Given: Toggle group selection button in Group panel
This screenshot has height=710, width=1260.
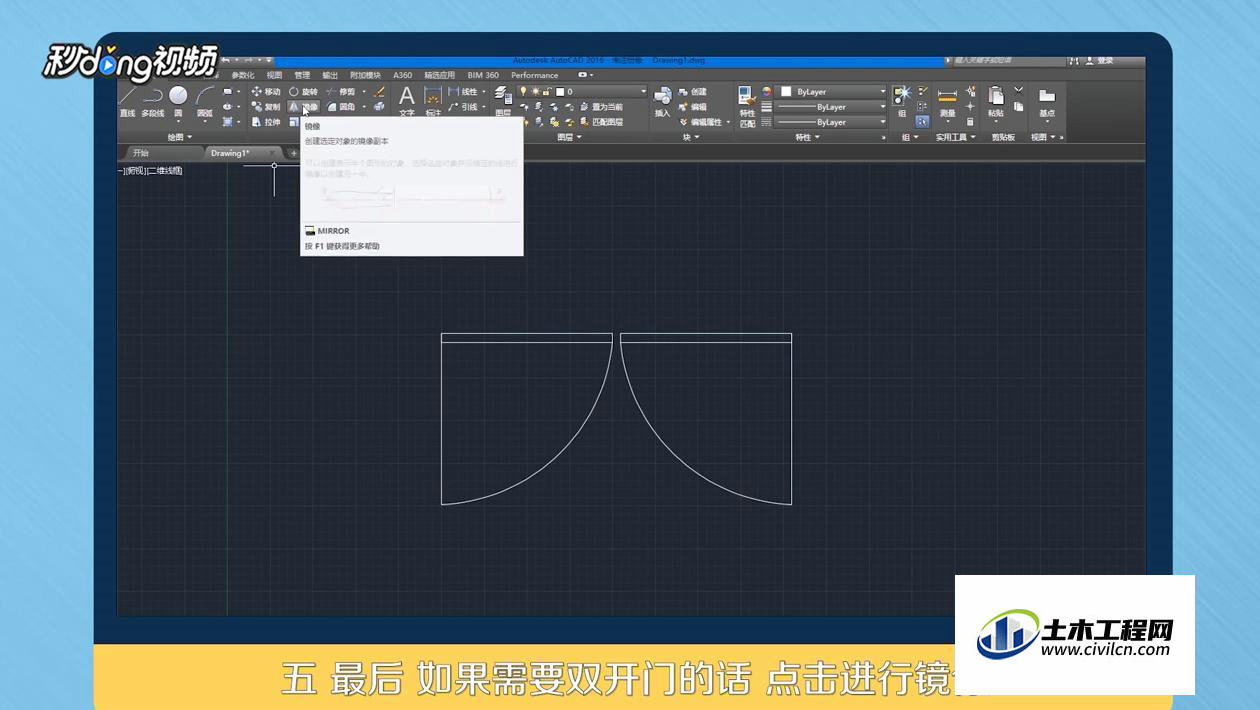Looking at the screenshot, I should 922,121.
